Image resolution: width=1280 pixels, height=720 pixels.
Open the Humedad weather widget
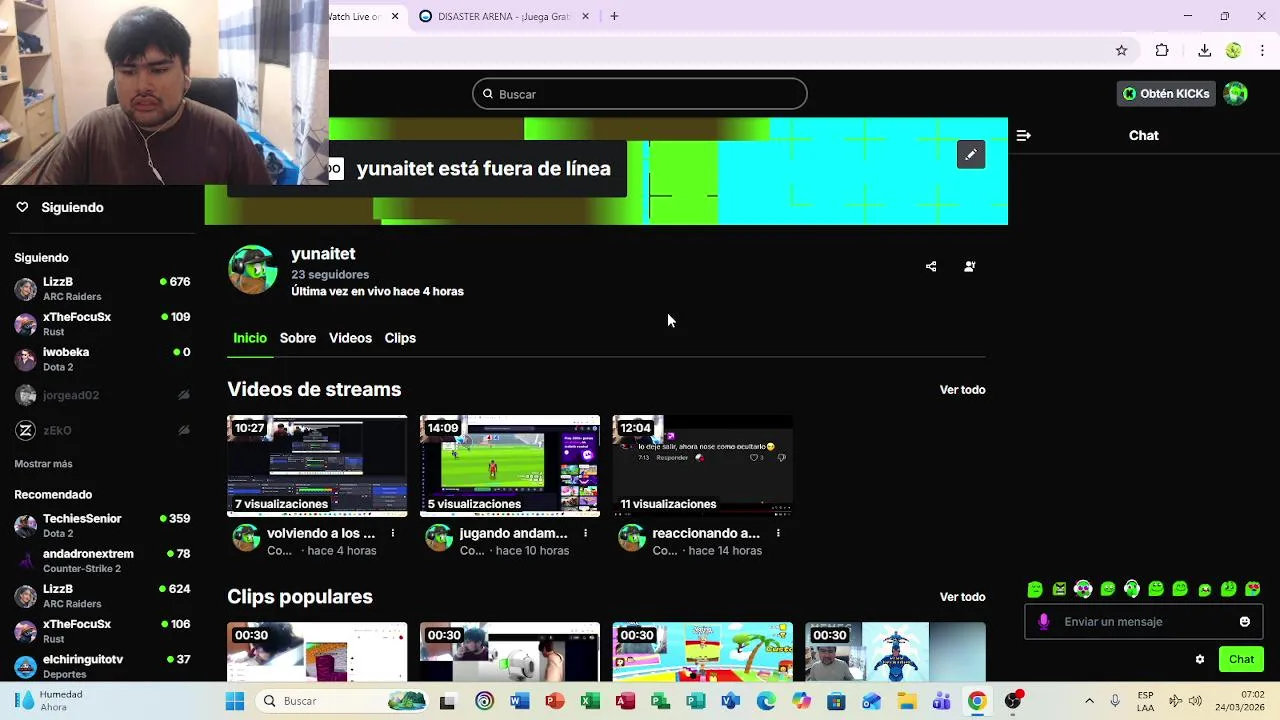point(50,701)
